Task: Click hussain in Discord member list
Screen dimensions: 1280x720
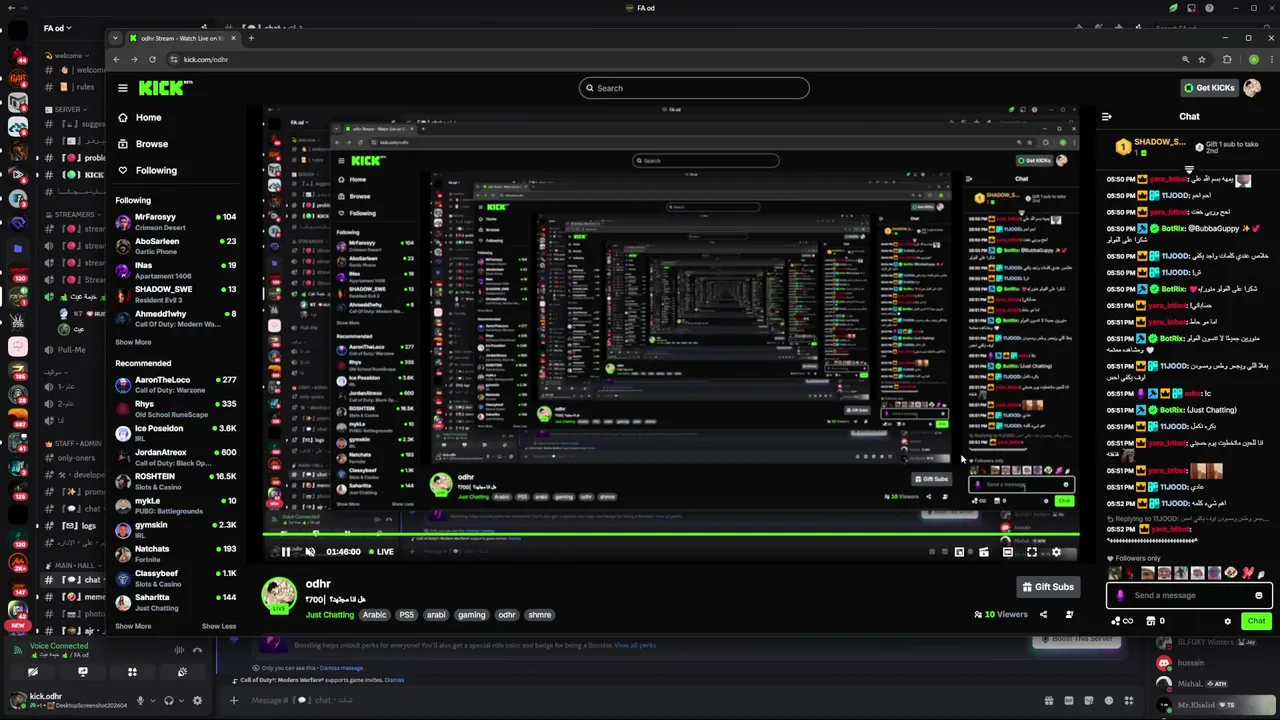Action: [x=1190, y=663]
